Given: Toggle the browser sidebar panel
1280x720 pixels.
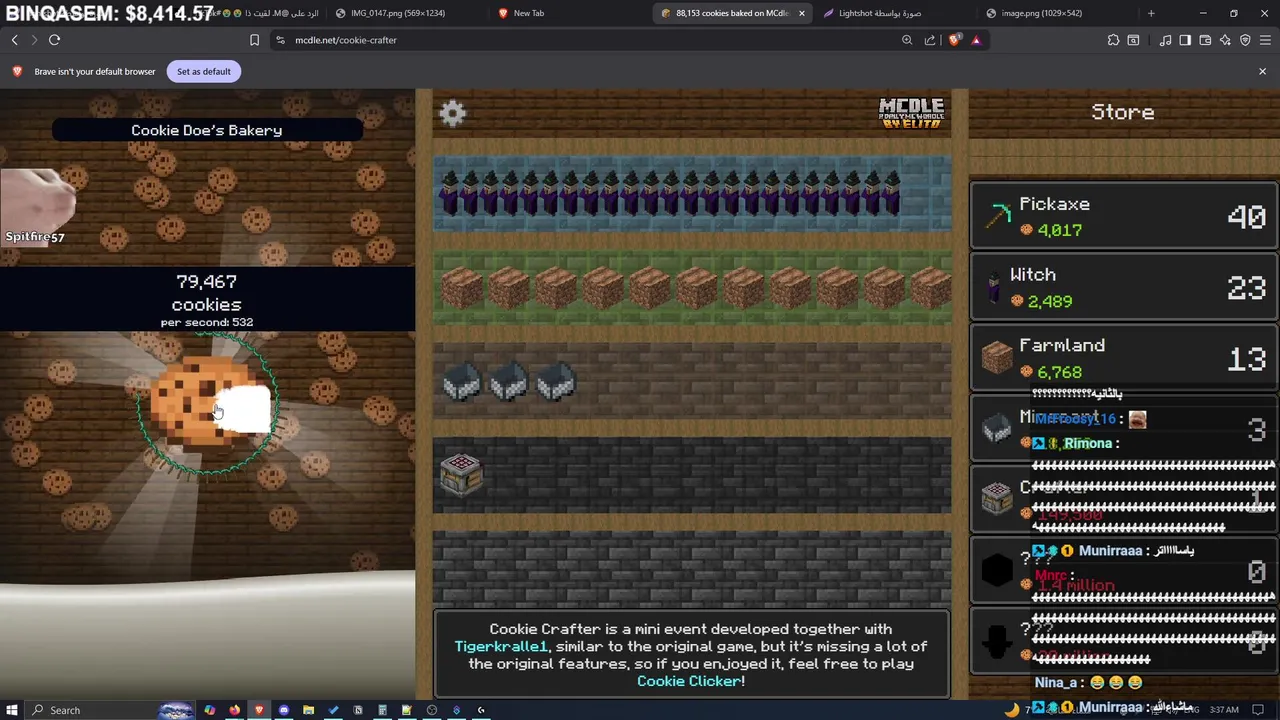Looking at the screenshot, I should (1185, 40).
